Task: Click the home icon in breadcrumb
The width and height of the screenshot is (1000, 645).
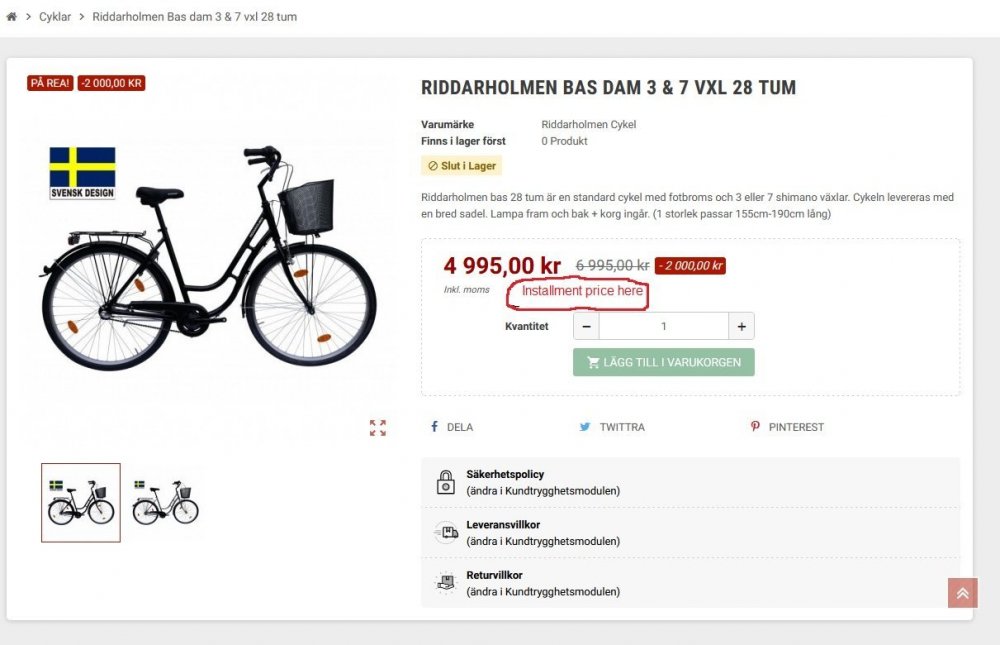Action: (x=12, y=17)
